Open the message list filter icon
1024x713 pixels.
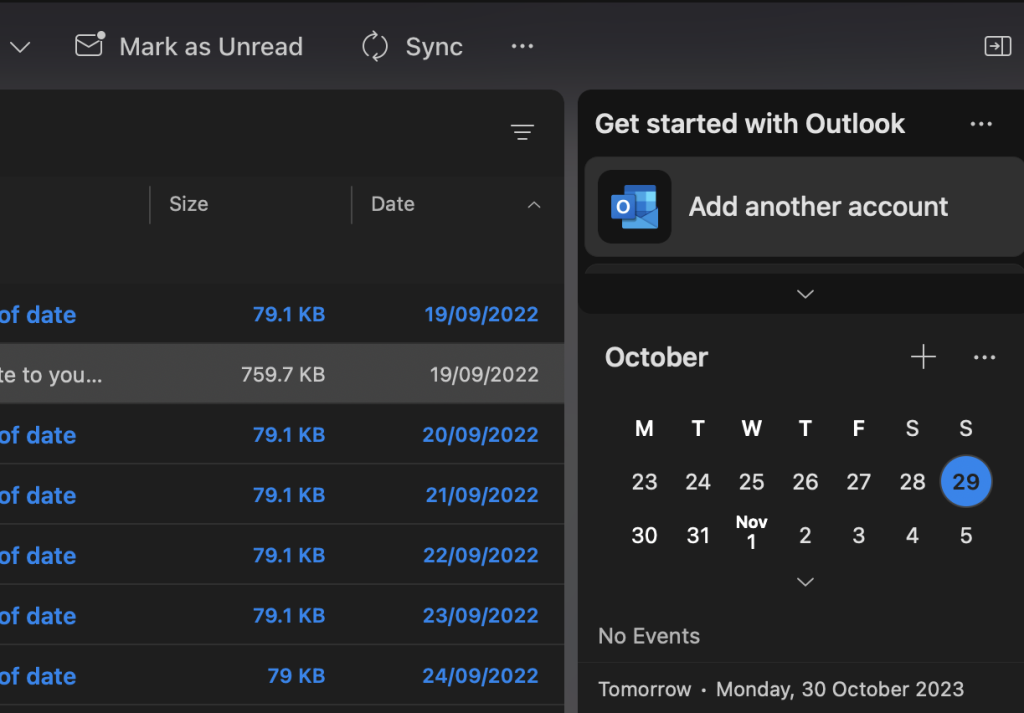pyautogui.click(x=522, y=132)
